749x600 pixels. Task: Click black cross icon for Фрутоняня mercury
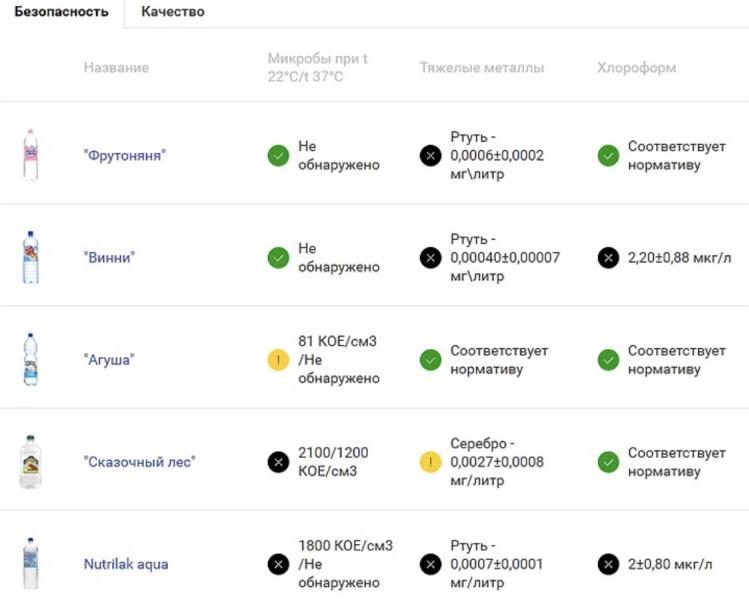[430, 156]
